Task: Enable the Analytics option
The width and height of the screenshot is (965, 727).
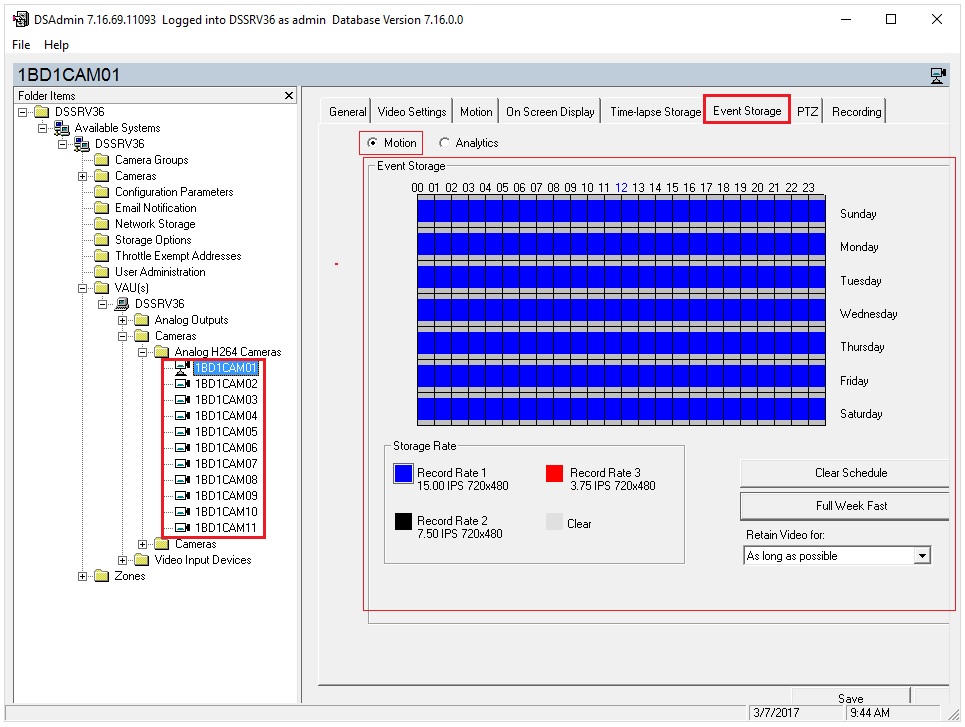Action: click(x=444, y=142)
